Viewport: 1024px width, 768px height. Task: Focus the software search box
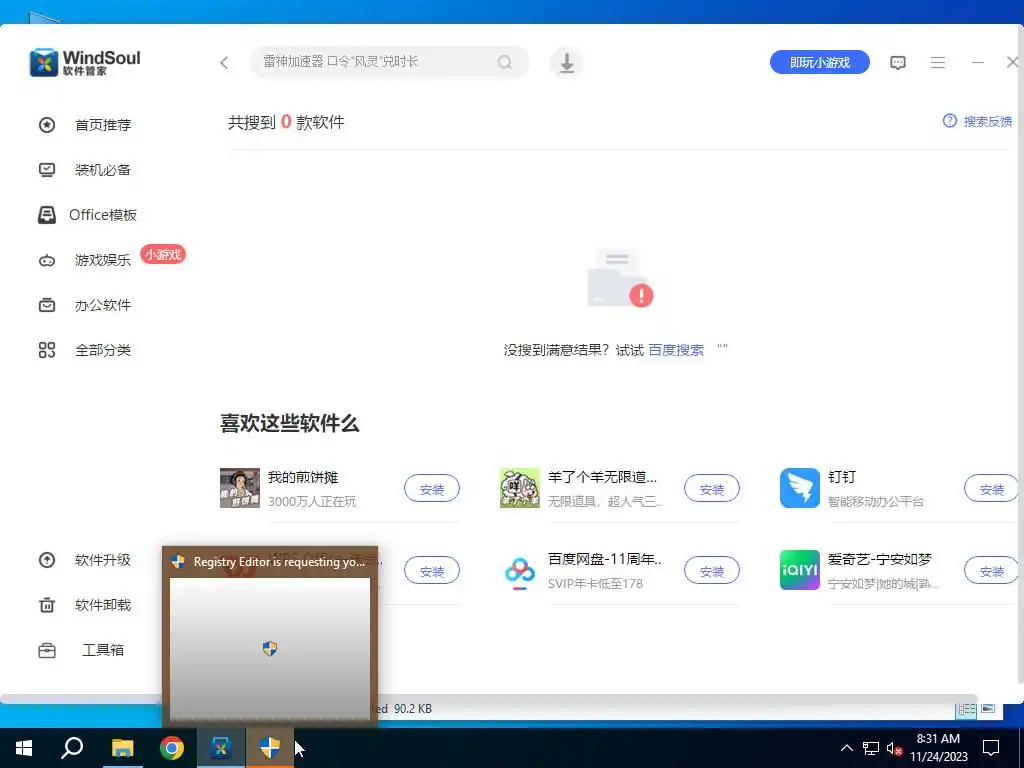pos(390,62)
